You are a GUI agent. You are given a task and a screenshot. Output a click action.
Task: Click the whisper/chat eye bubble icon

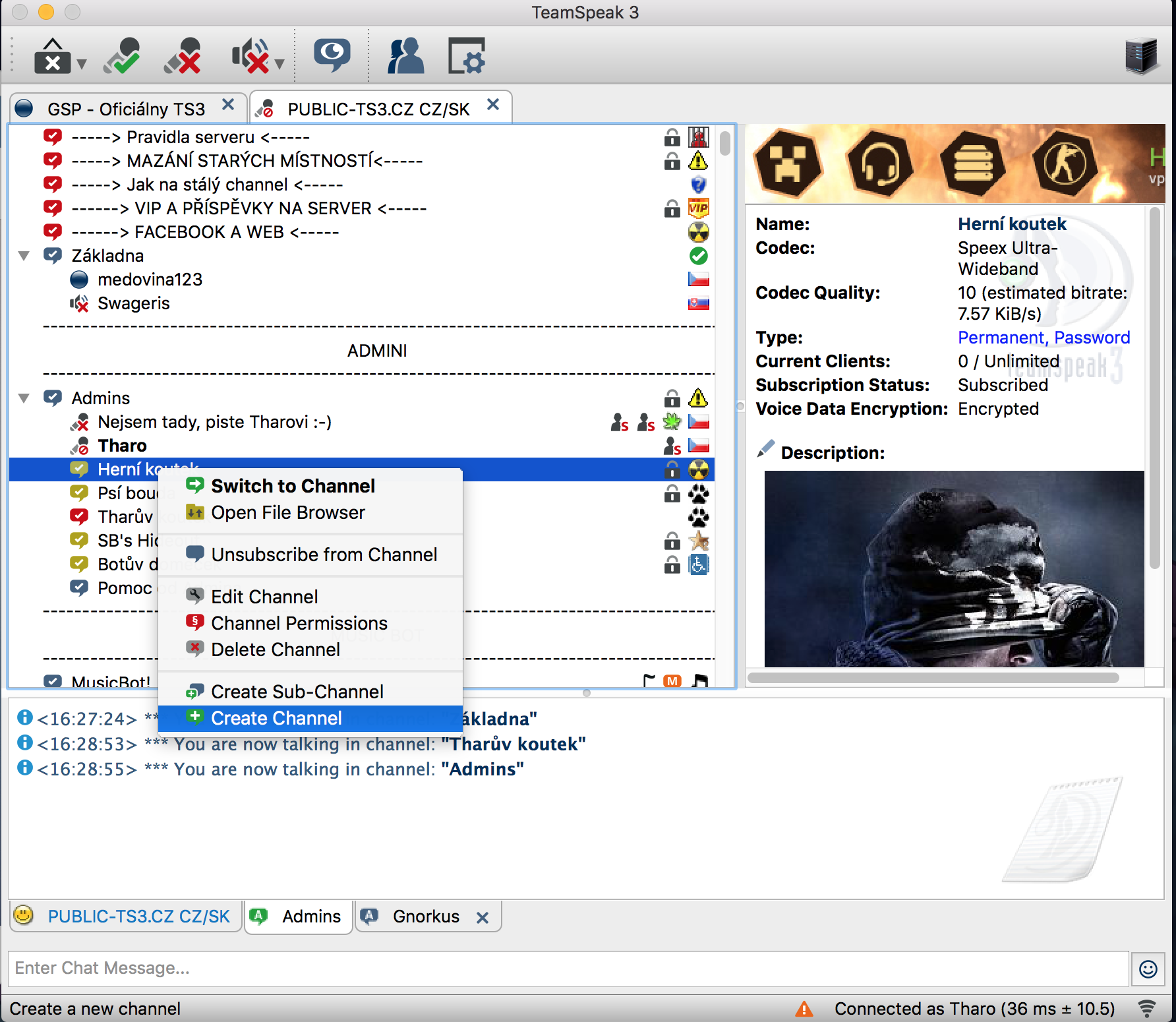click(x=332, y=56)
